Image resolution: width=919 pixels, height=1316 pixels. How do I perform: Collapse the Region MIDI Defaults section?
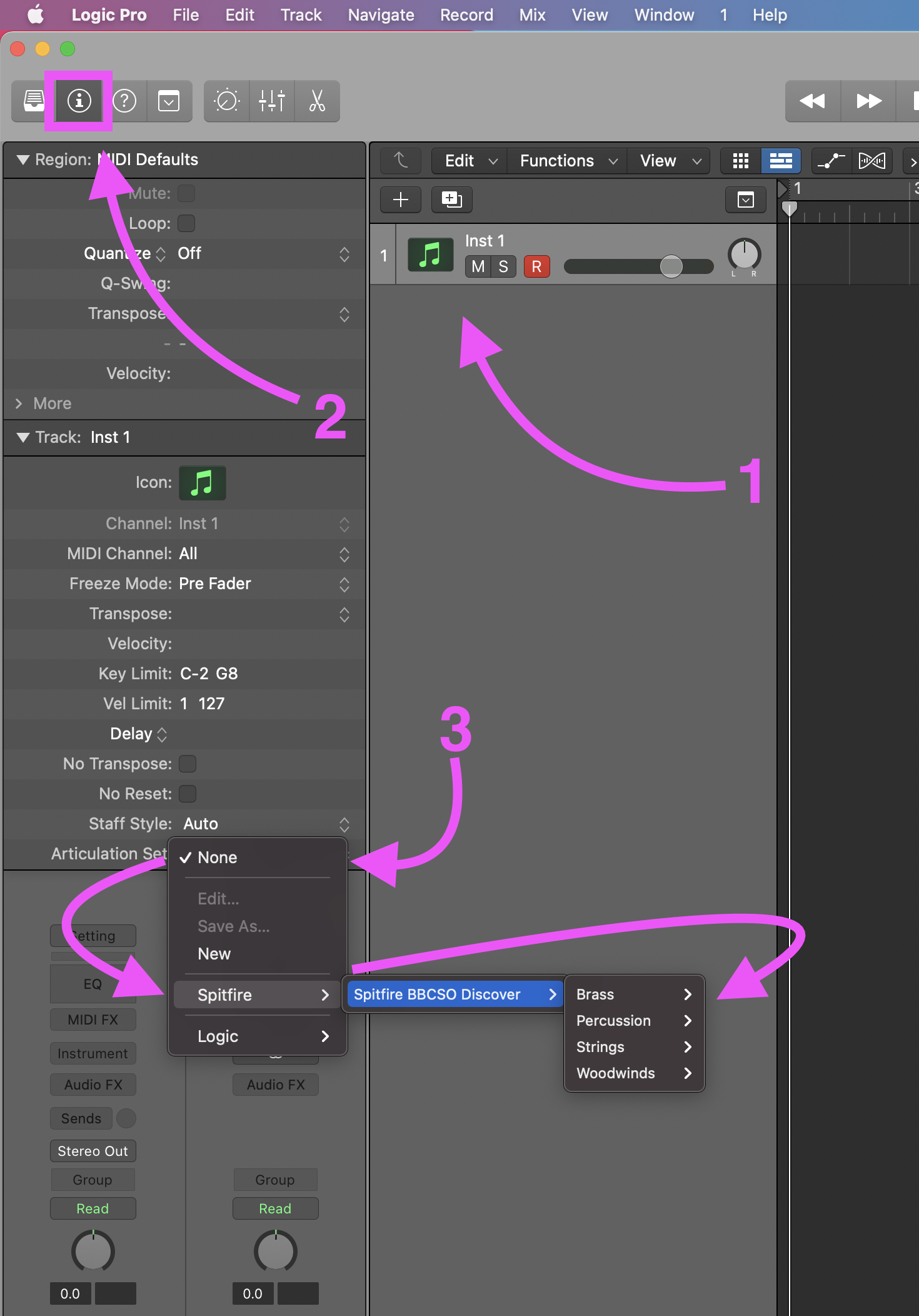click(23, 159)
